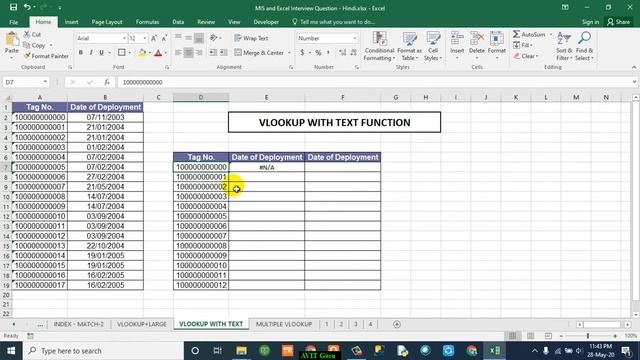Screen dimensions: 640x360
Task: Open Sort & Filter menu
Action: pyautogui.click(x=564, y=46)
